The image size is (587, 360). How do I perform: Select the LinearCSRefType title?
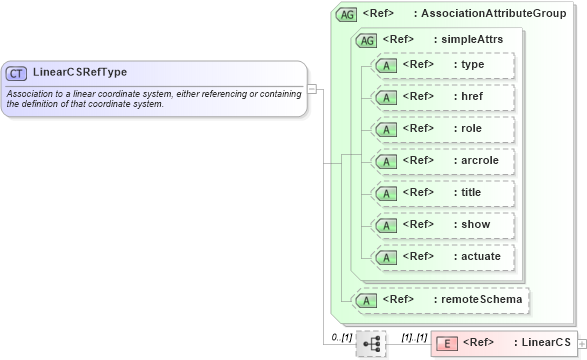(x=80, y=72)
